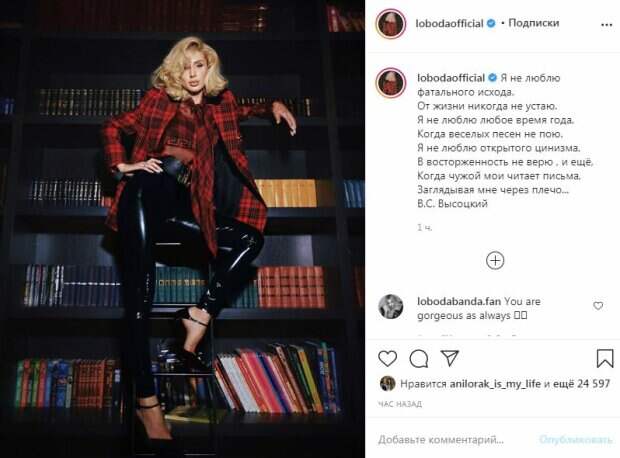Click lobodaofficial avatar in header
Screen dimensions: 620x458
(391, 24)
